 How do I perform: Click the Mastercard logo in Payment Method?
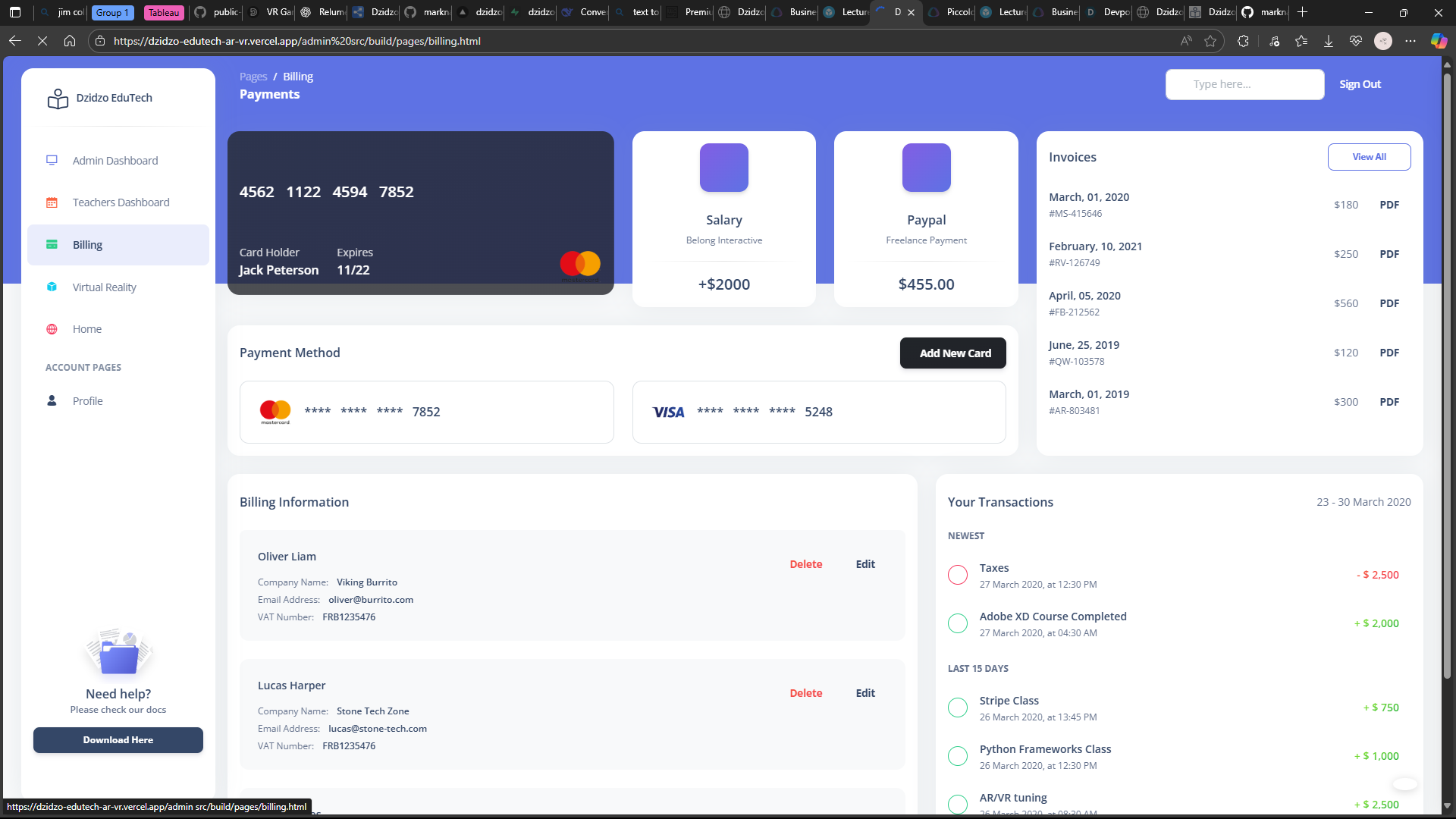(275, 412)
